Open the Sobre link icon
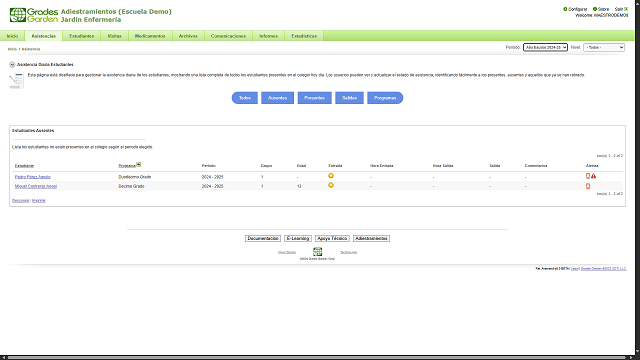The width and height of the screenshot is (640, 360). coord(595,9)
